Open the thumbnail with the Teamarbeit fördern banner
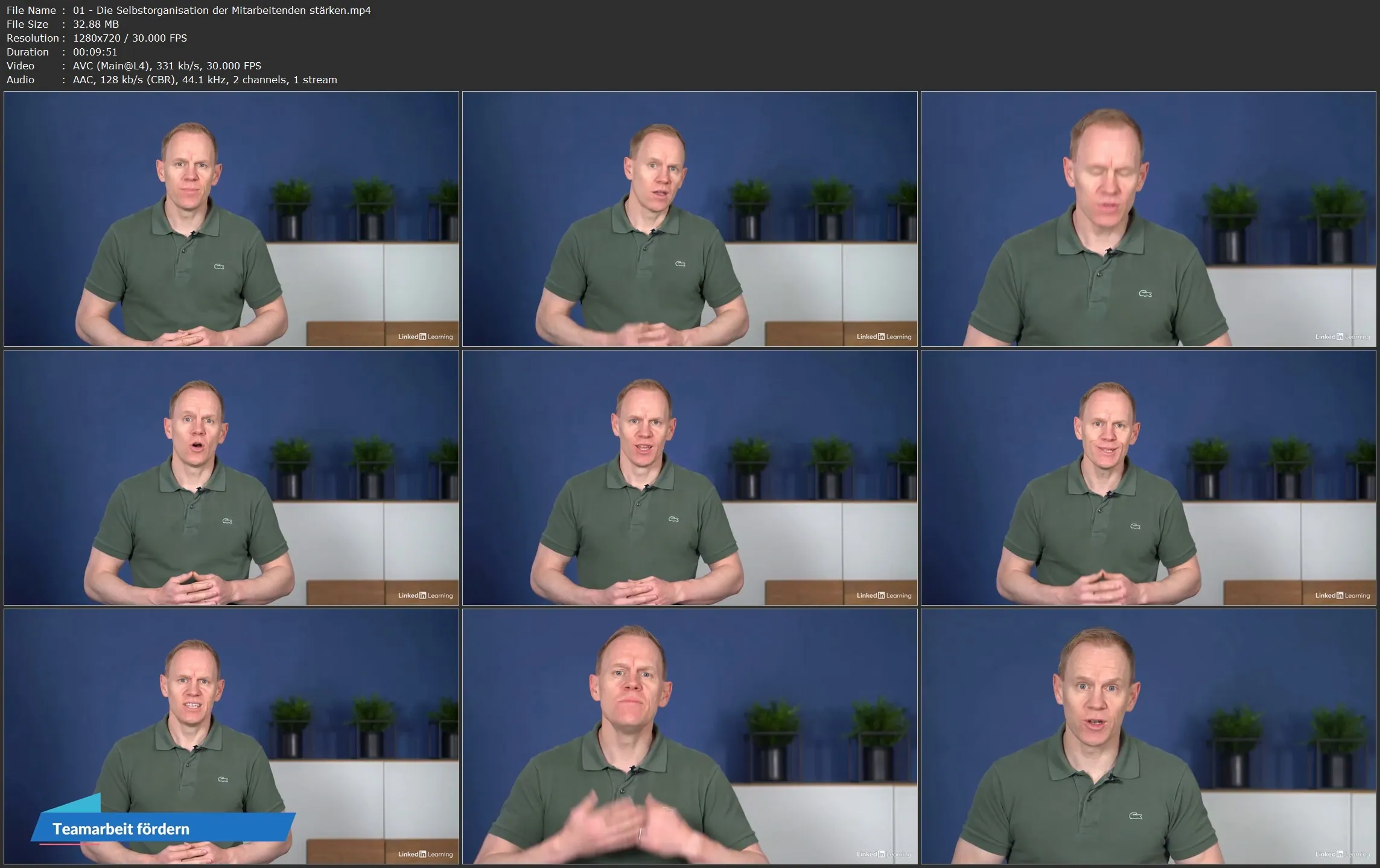The height and width of the screenshot is (868, 1380). pos(232,737)
